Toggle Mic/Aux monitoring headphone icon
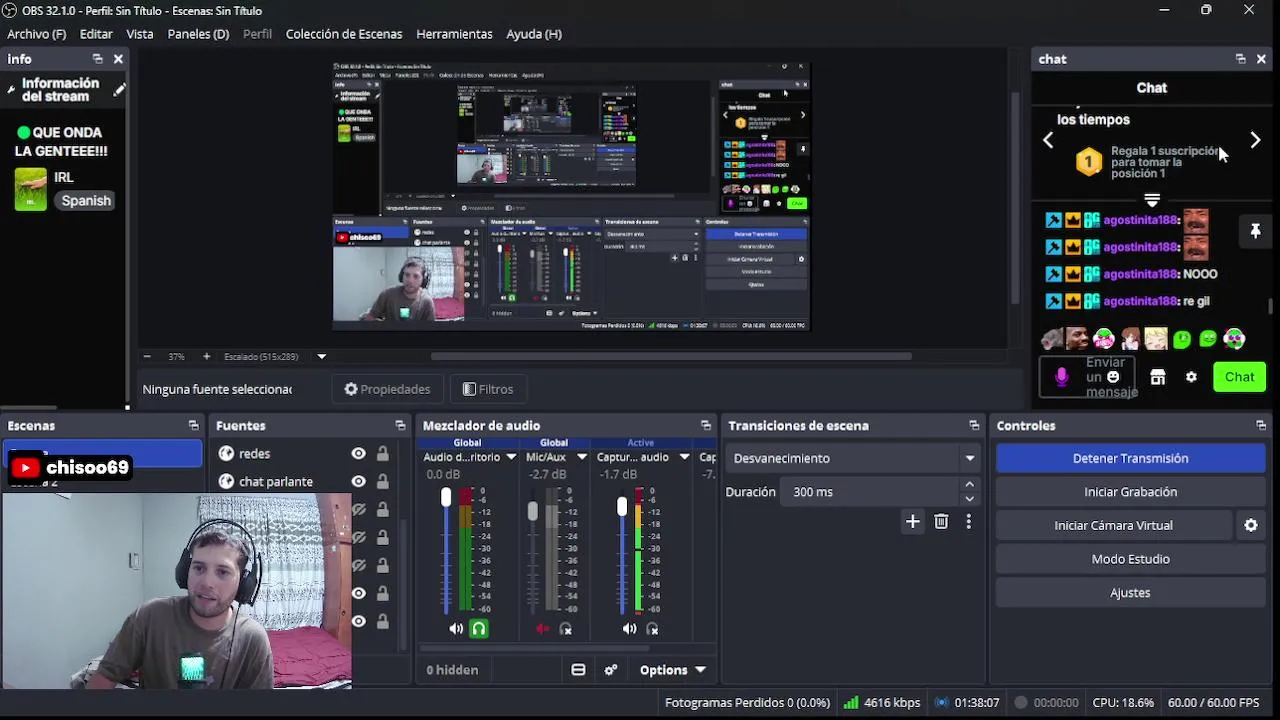 (566, 629)
